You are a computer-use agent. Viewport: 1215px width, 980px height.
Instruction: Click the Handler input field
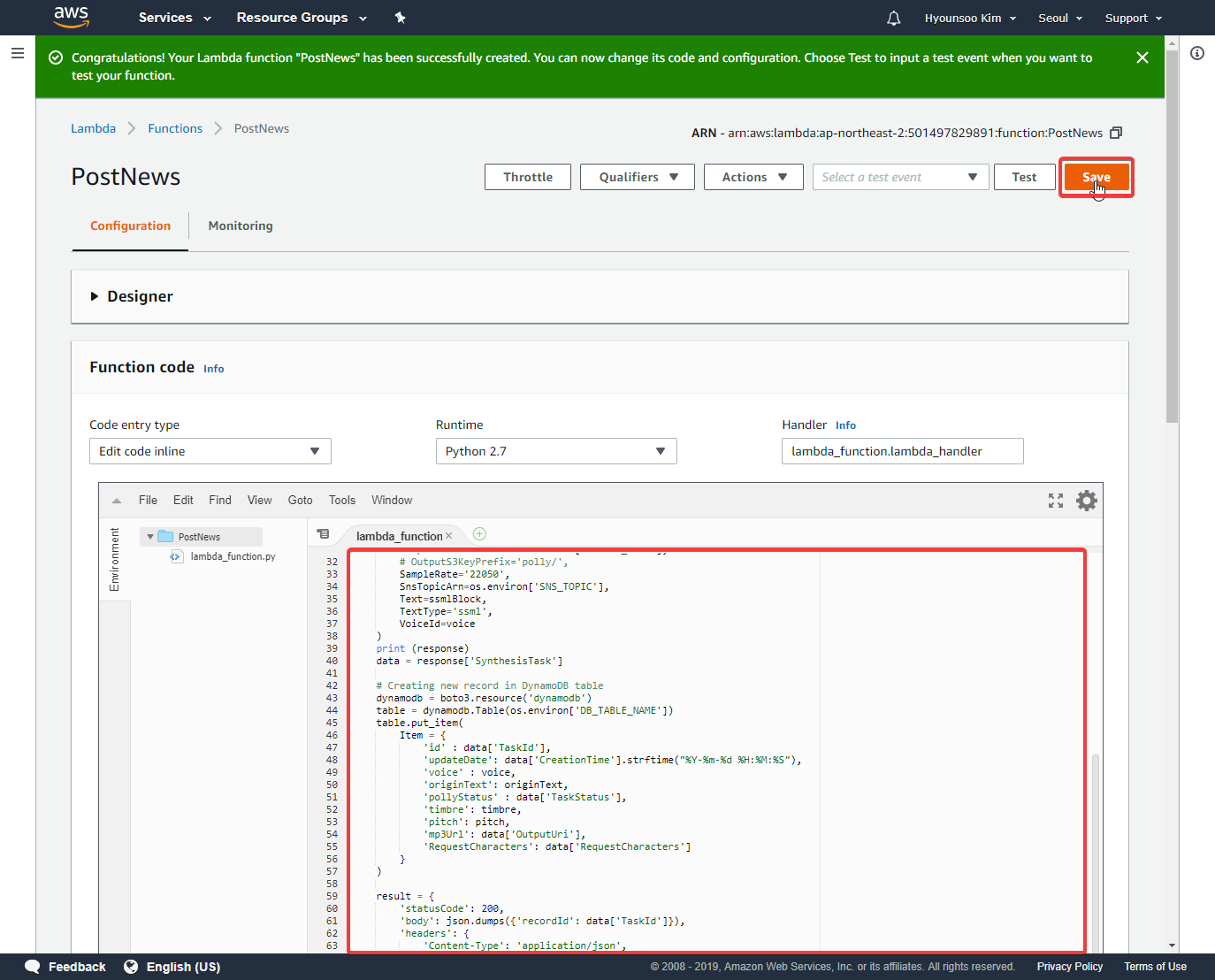(903, 451)
